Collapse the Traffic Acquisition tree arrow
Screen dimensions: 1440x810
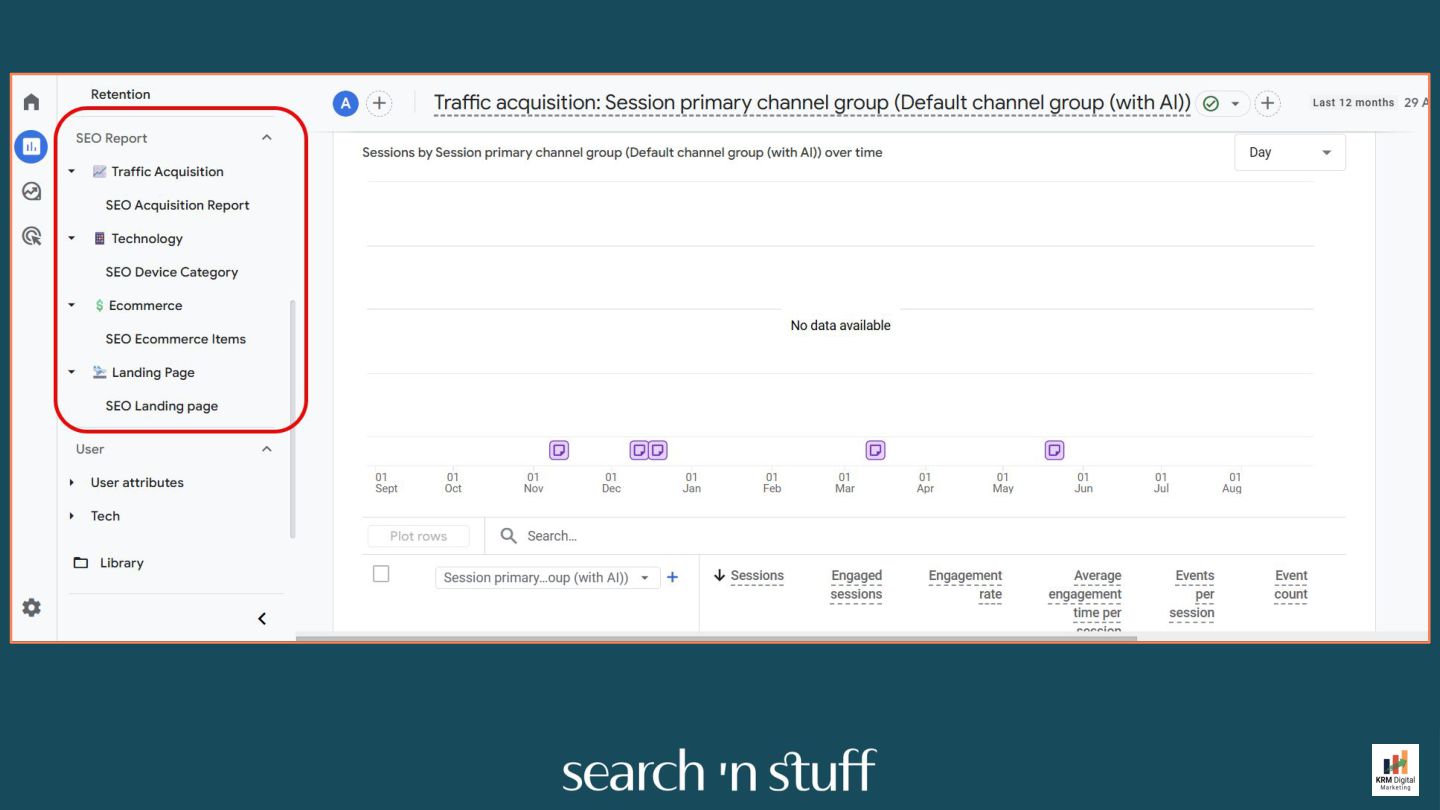click(x=71, y=172)
